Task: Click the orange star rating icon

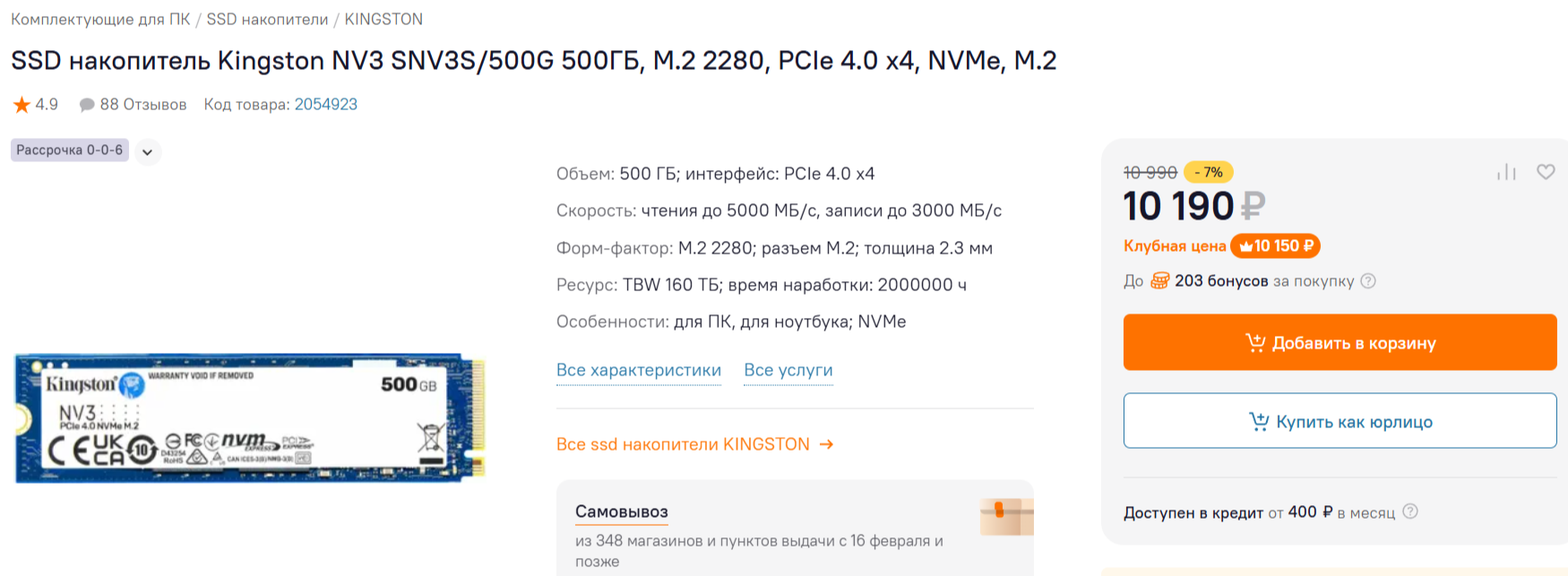Action: (22, 105)
